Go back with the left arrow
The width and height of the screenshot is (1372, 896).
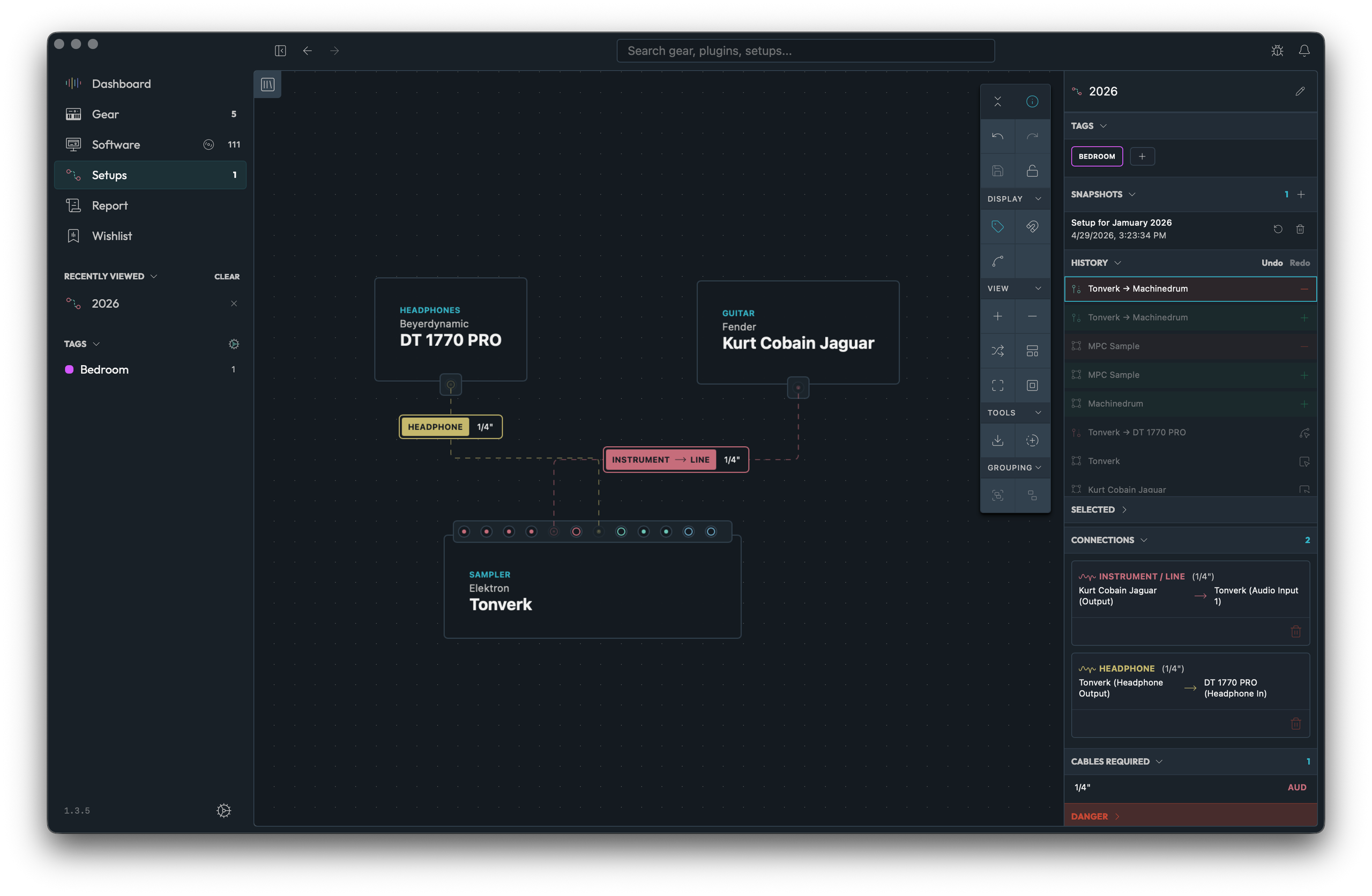click(307, 51)
